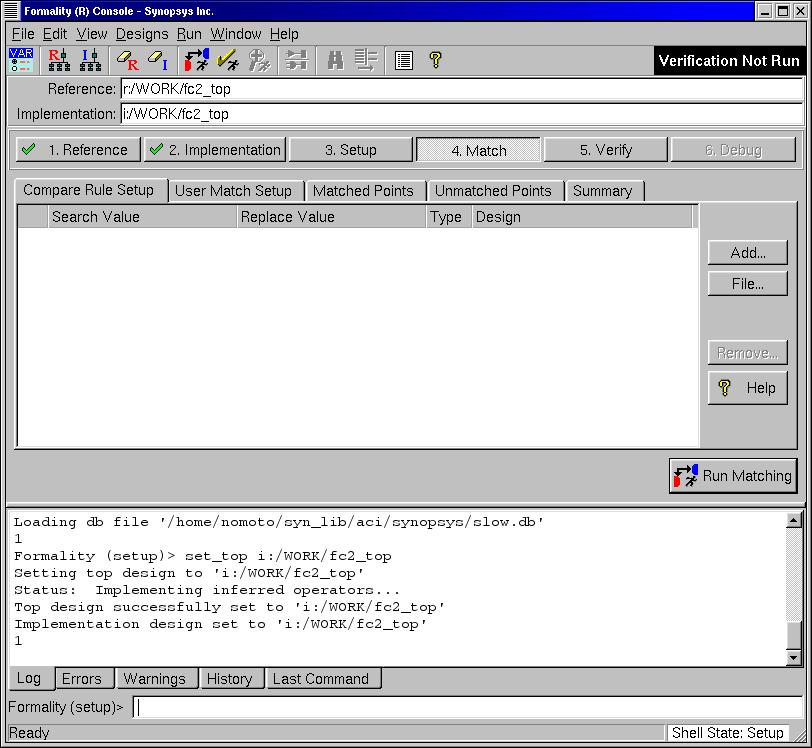Click the Shell State: Setup status text
Screen dimensions: 812x748
728,732
